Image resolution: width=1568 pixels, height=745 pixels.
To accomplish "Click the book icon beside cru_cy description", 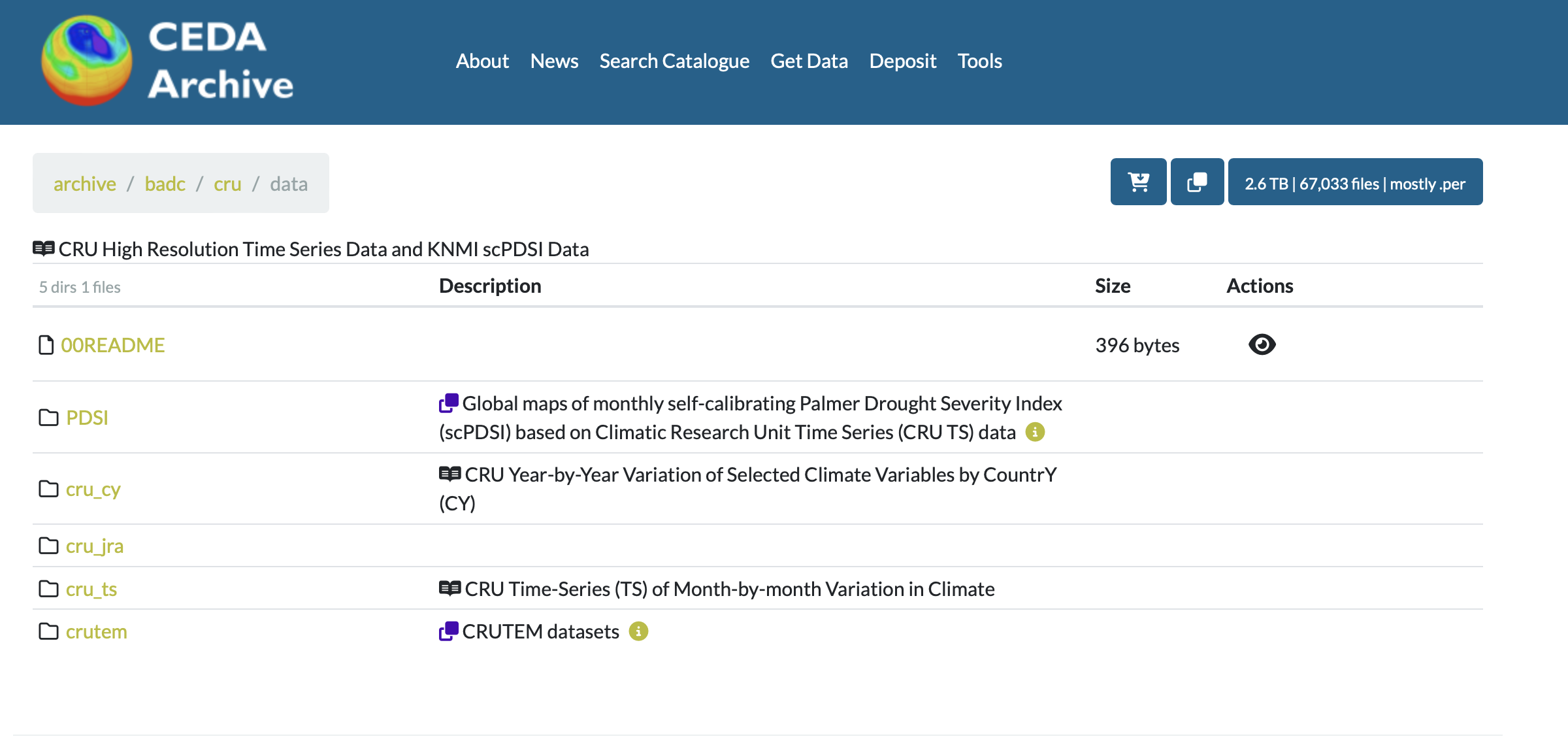I will coord(449,474).
